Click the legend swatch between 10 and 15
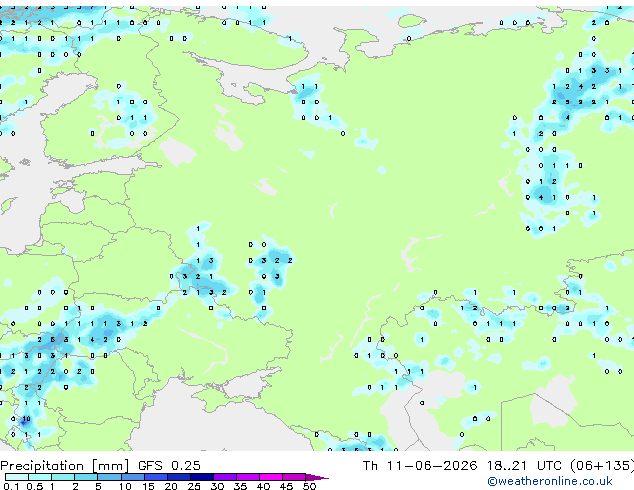 coord(133,477)
